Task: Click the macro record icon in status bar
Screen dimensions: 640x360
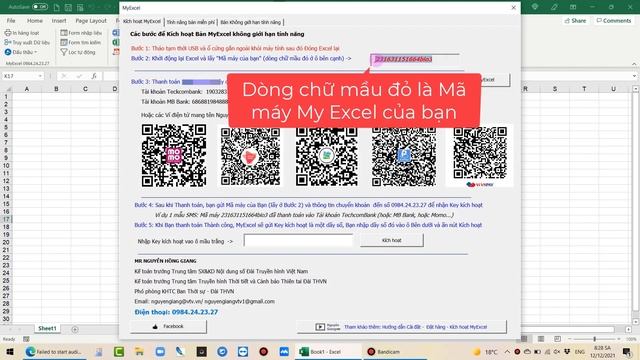Action: pos(26,339)
